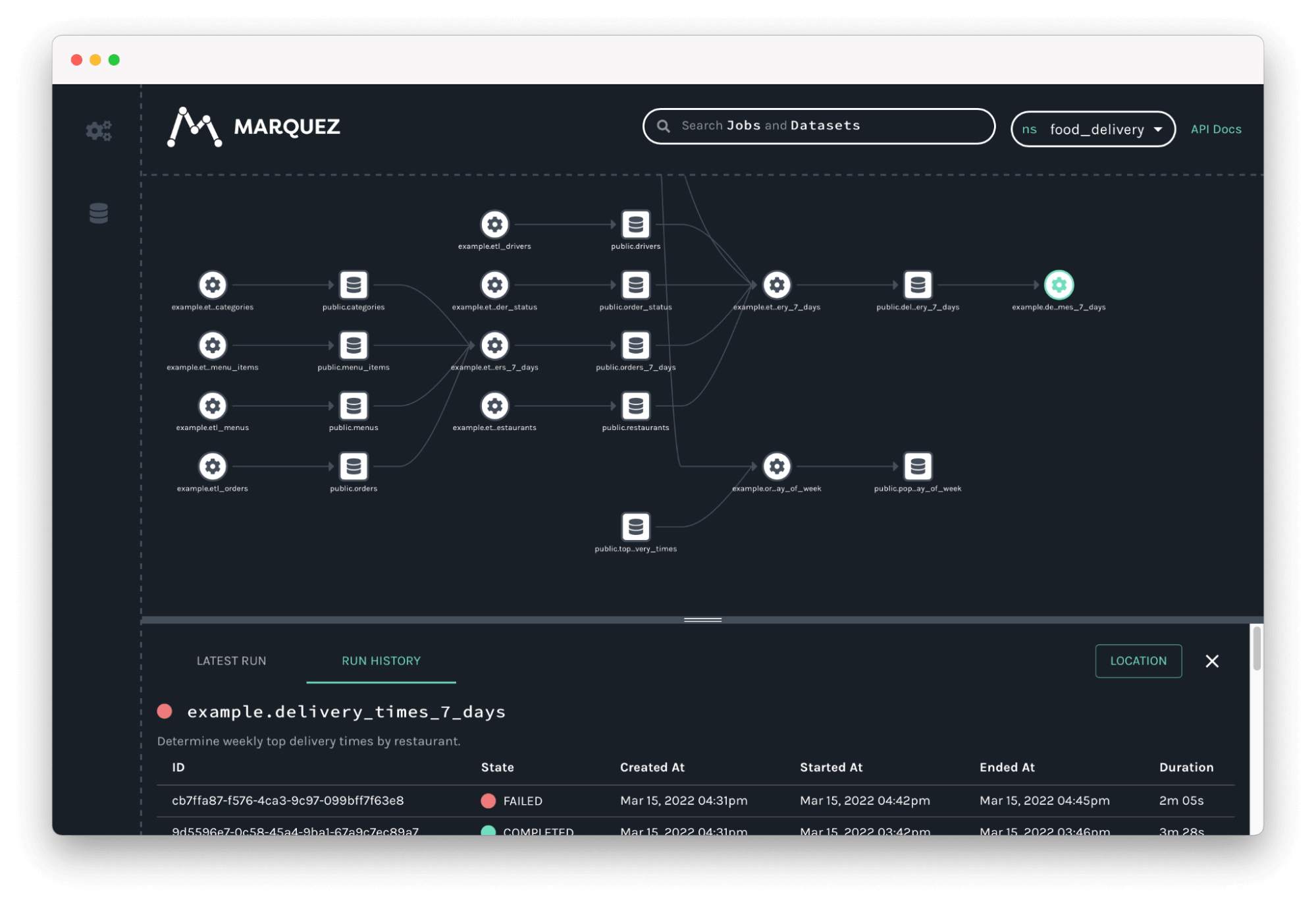The width and height of the screenshot is (1316, 905).
Task: Click the public.pop..ay_of_week dataset node
Action: pos(918,466)
